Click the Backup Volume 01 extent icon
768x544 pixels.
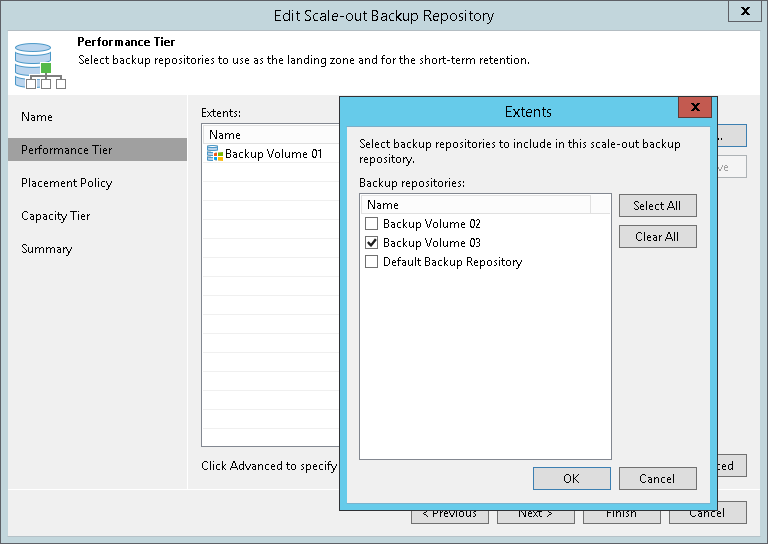215,154
